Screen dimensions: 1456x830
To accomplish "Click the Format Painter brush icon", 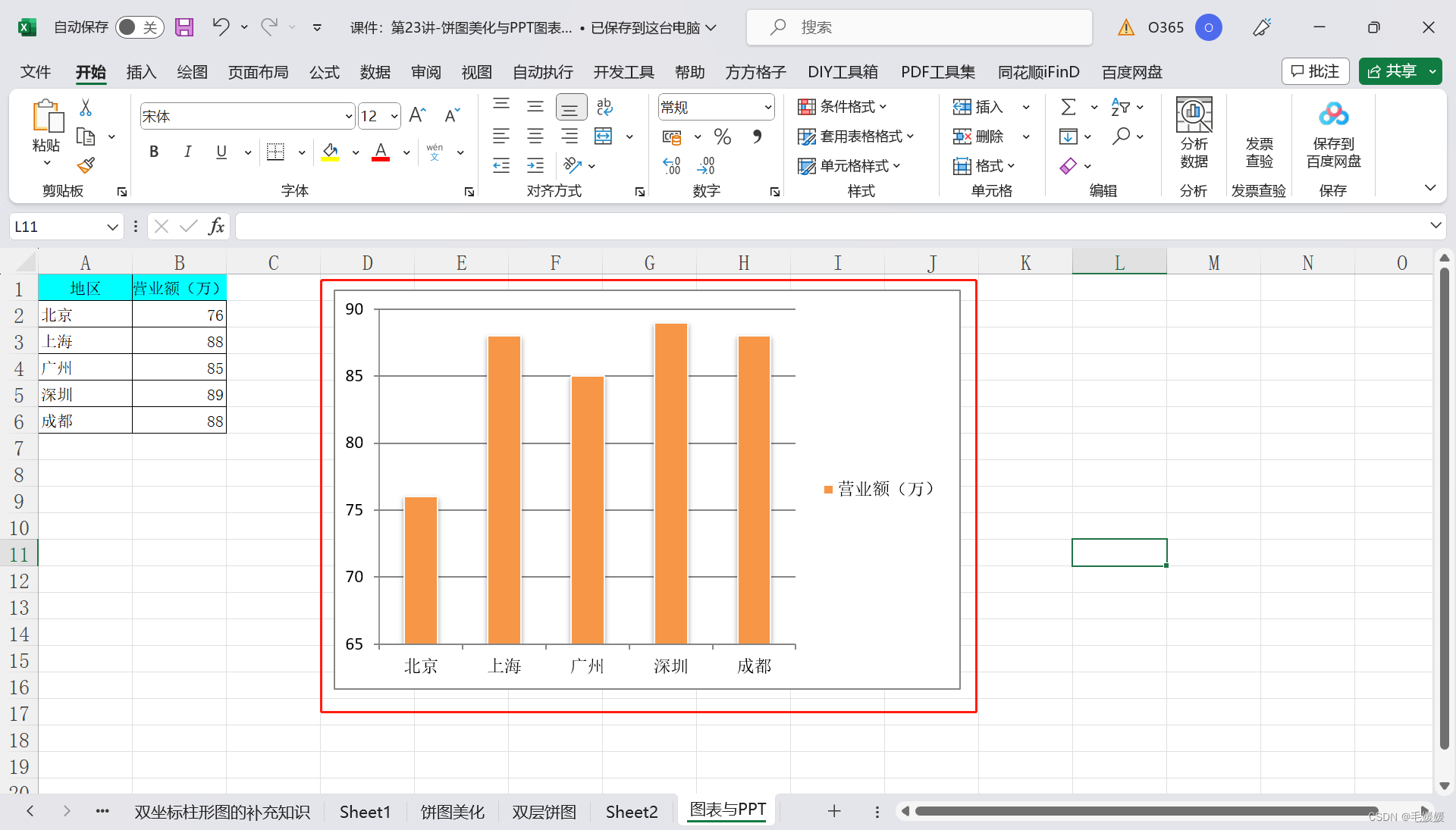I will click(86, 165).
